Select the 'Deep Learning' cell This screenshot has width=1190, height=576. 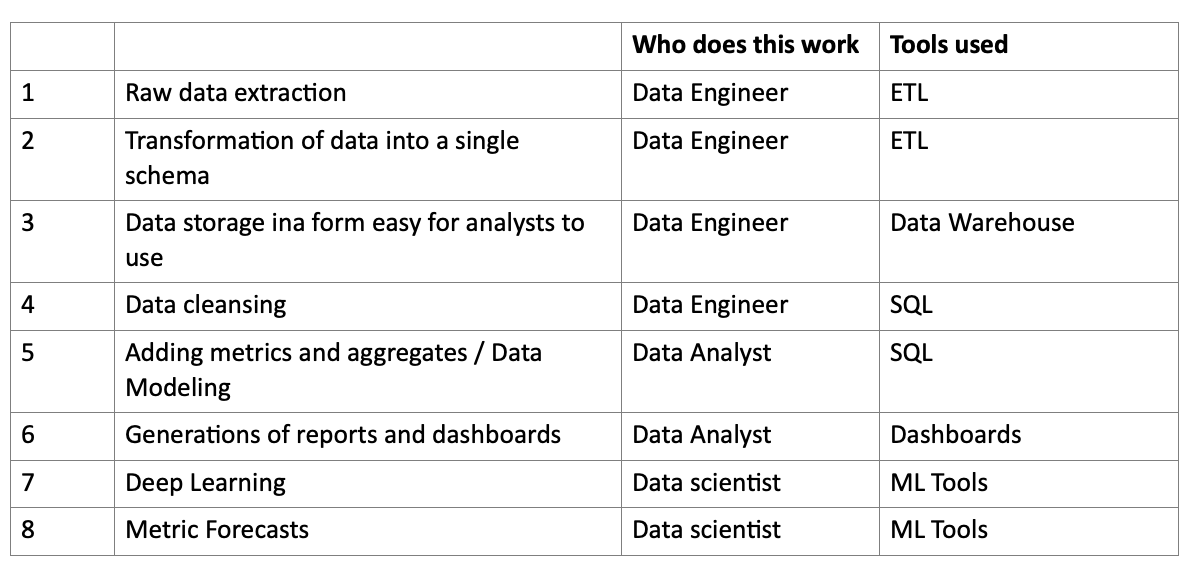pos(367,483)
